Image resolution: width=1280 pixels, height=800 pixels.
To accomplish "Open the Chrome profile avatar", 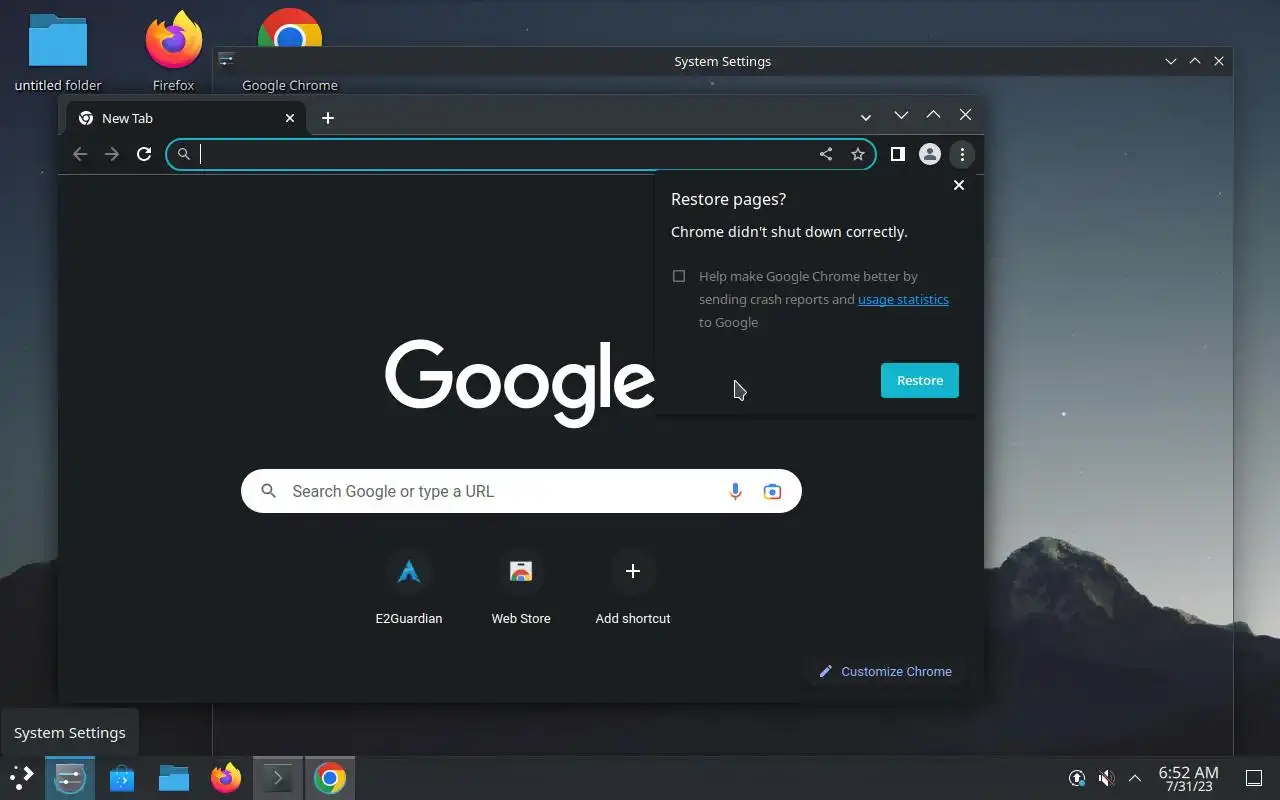I will 930,154.
